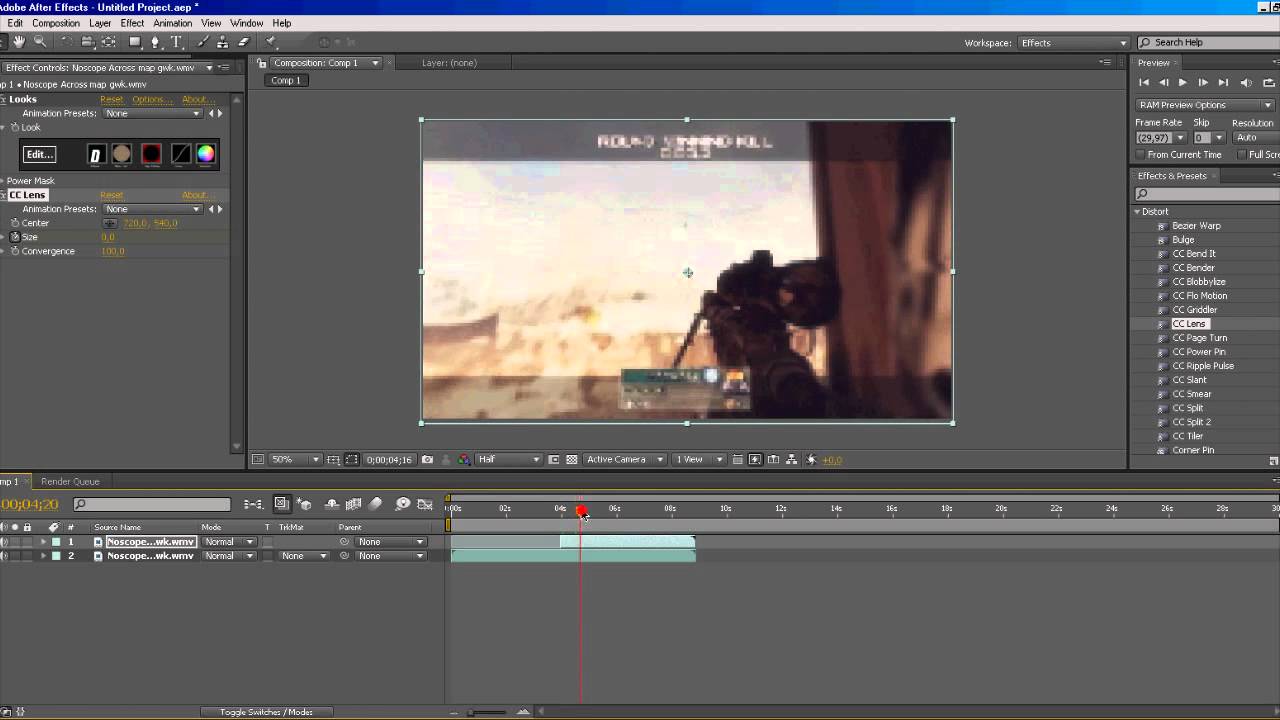Select the Puppet Pin tool
The height and width of the screenshot is (720, 1280).
point(271,42)
